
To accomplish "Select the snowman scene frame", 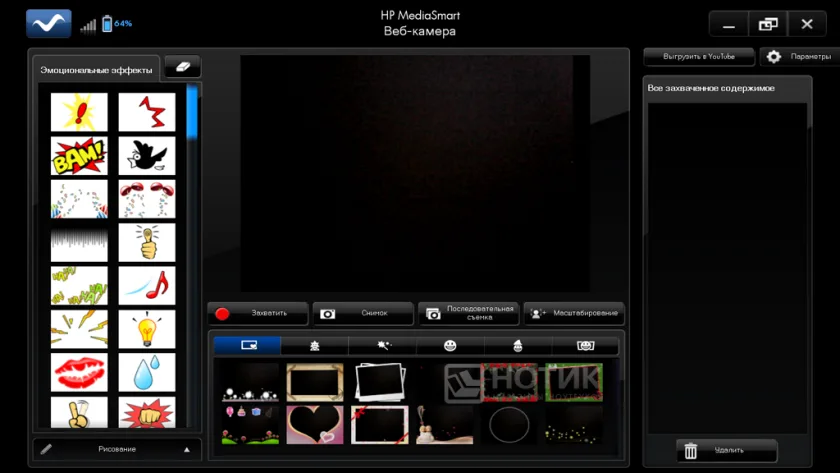I will pos(445,425).
